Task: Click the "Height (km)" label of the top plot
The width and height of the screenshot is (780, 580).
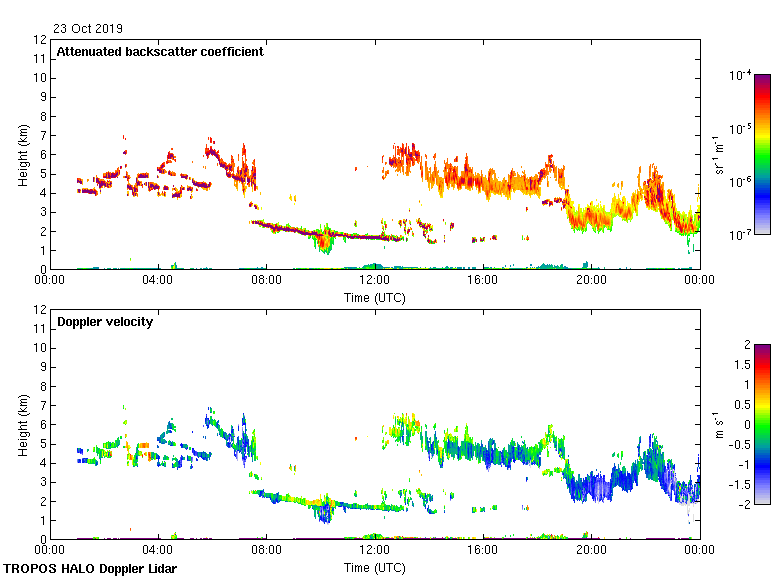Action: tap(23, 154)
